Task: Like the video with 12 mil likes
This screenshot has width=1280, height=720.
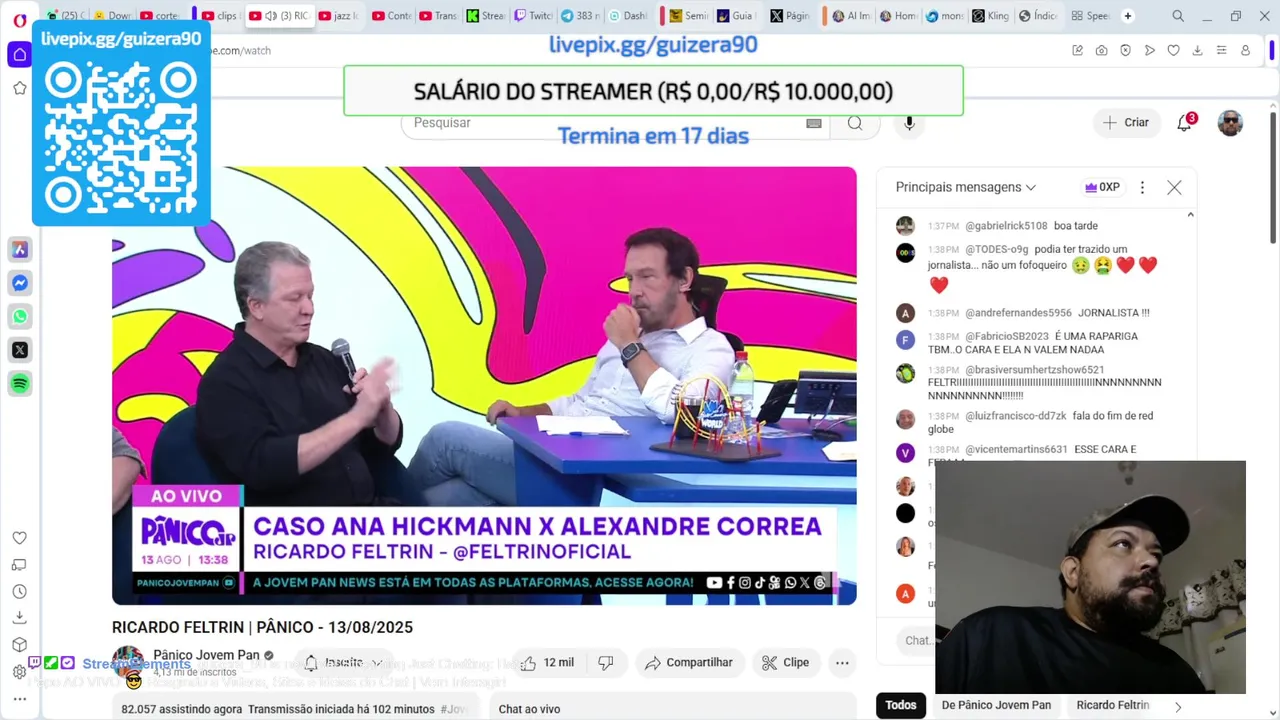Action: (x=547, y=662)
